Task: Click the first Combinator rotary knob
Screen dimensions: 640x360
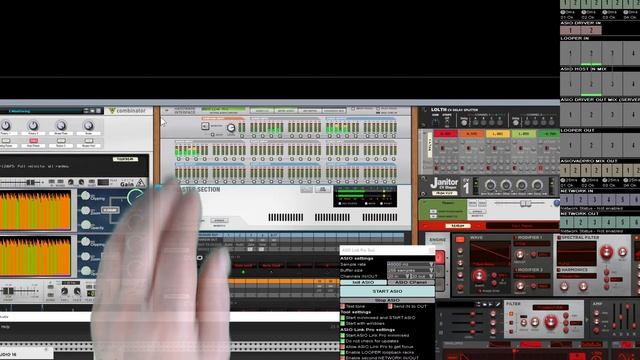Action: coord(6,125)
